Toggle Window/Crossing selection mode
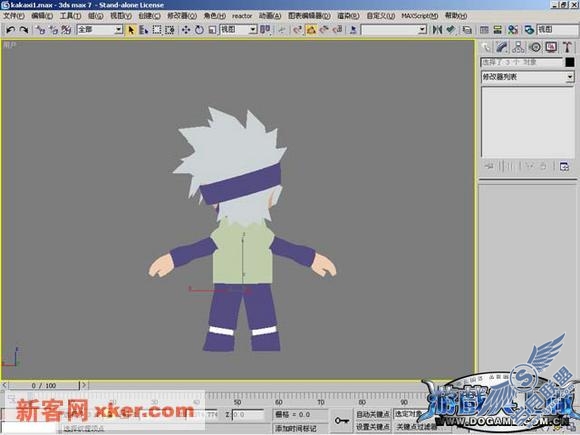Image resolution: width=580 pixels, height=435 pixels. pyautogui.click(x=170, y=30)
